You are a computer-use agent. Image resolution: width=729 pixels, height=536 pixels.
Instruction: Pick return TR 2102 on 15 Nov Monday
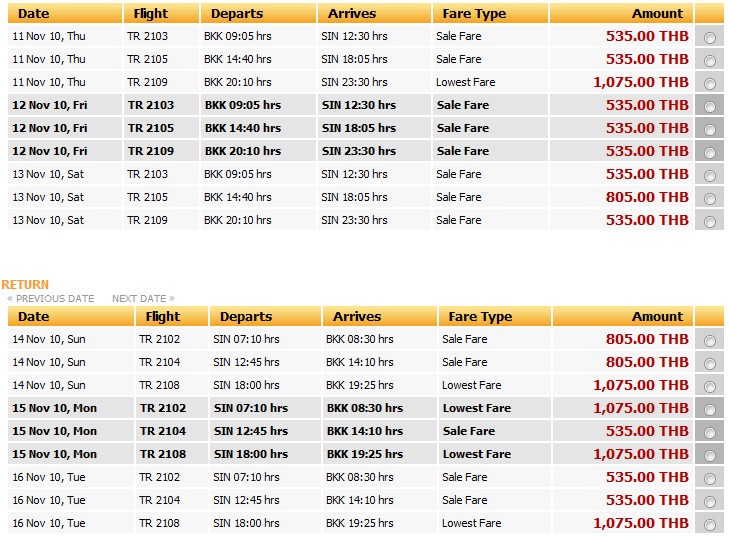710,409
